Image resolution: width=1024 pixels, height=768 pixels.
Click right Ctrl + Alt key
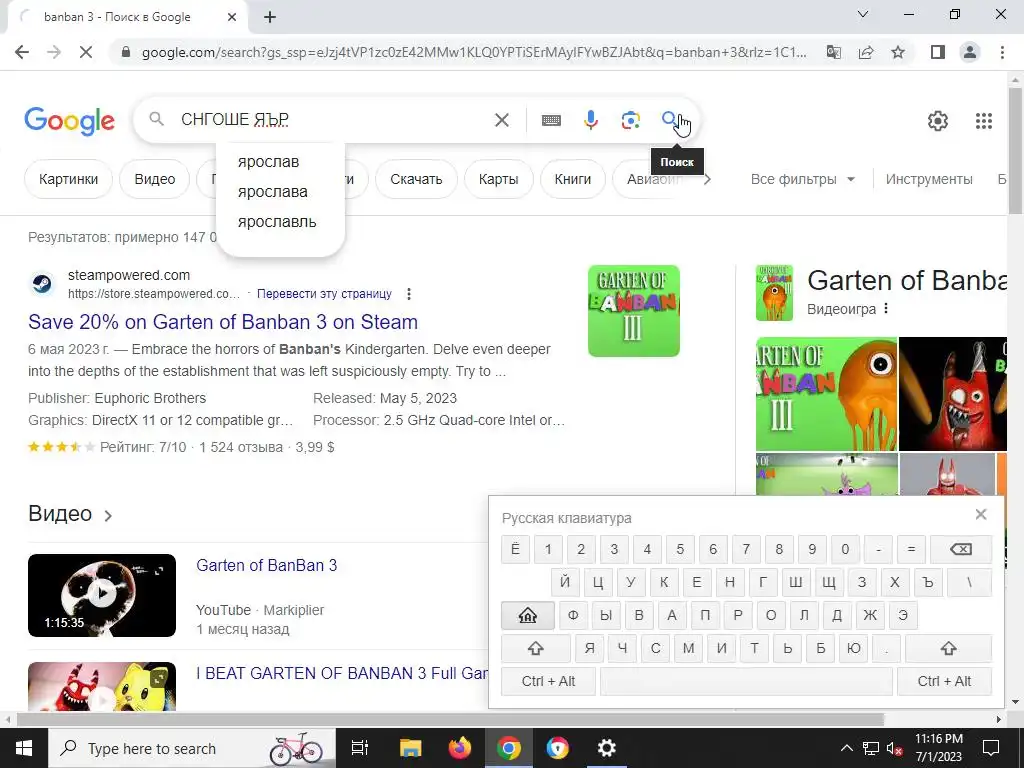pyautogui.click(x=944, y=681)
